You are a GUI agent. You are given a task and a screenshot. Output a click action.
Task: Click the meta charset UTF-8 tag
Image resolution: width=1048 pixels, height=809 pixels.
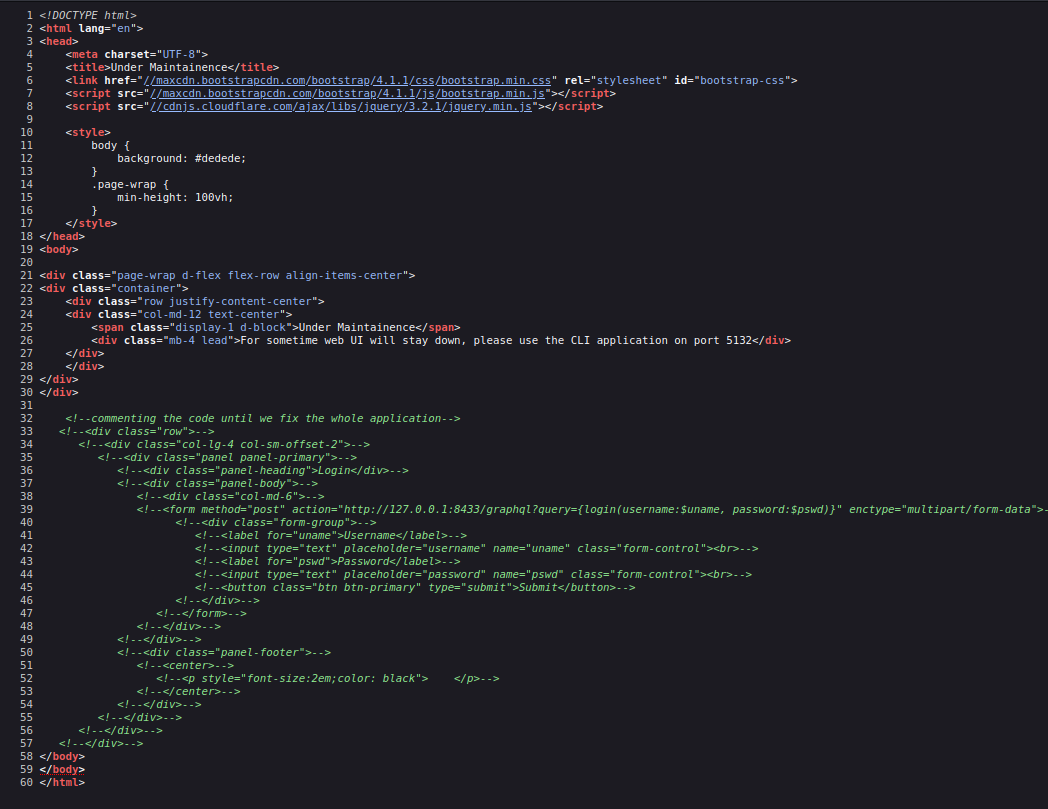click(x=136, y=54)
